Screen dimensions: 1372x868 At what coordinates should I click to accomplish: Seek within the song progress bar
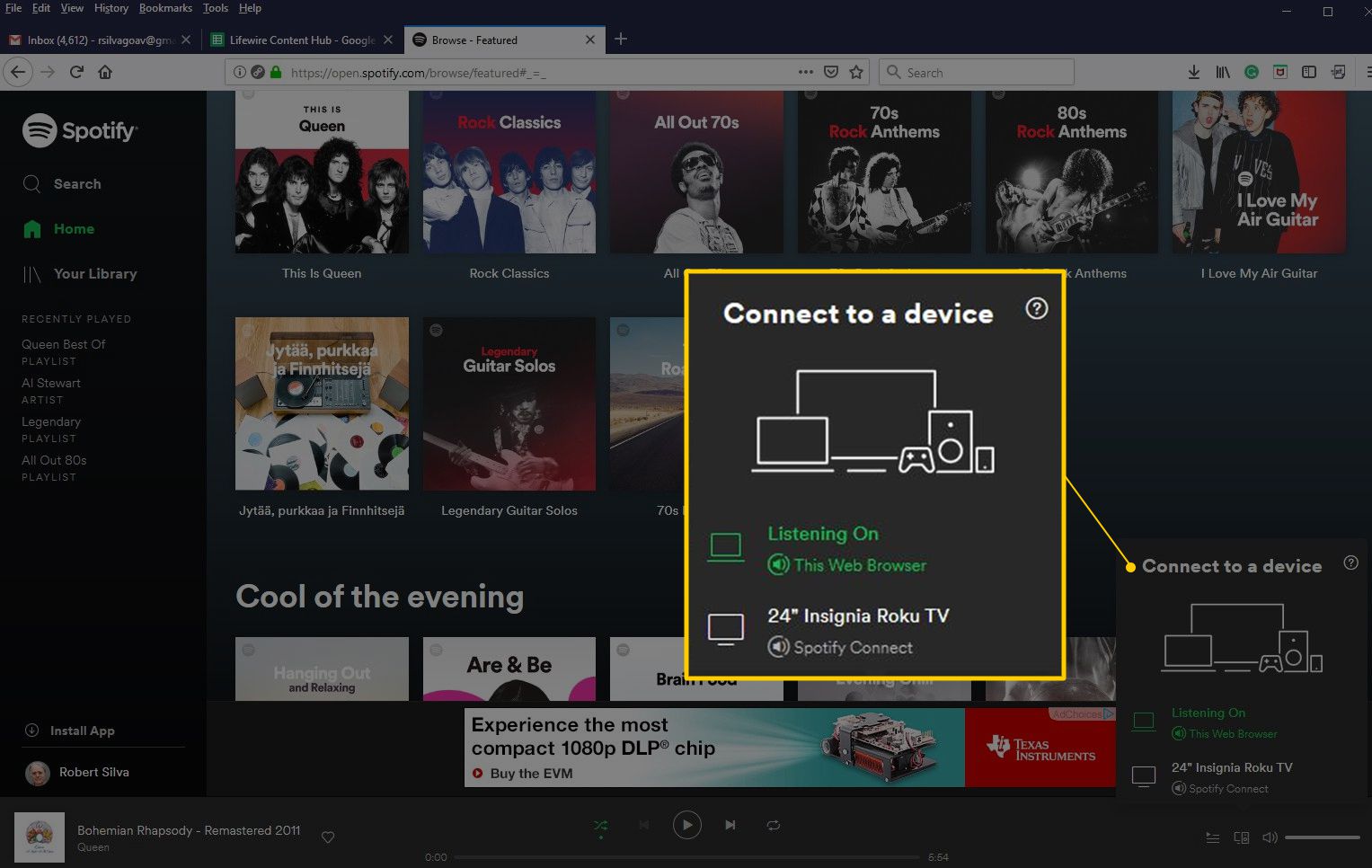pyautogui.click(x=686, y=857)
